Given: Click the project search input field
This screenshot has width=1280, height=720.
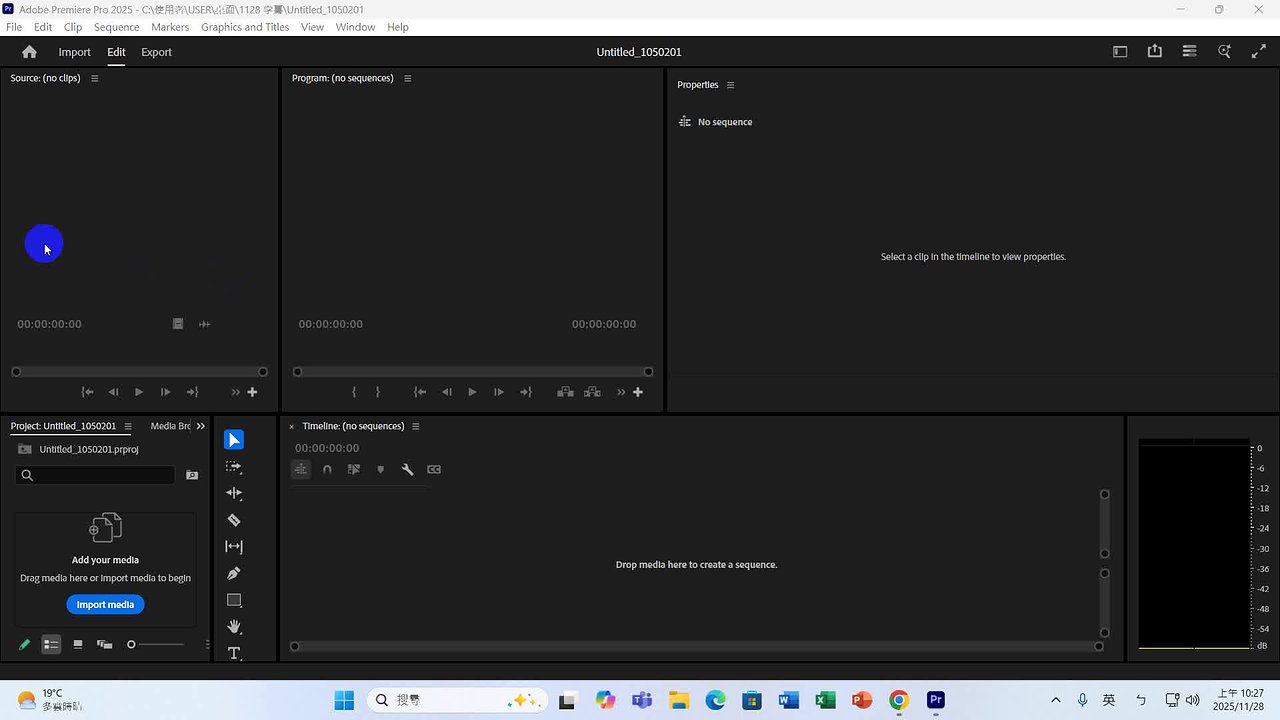Looking at the screenshot, I should (95, 475).
